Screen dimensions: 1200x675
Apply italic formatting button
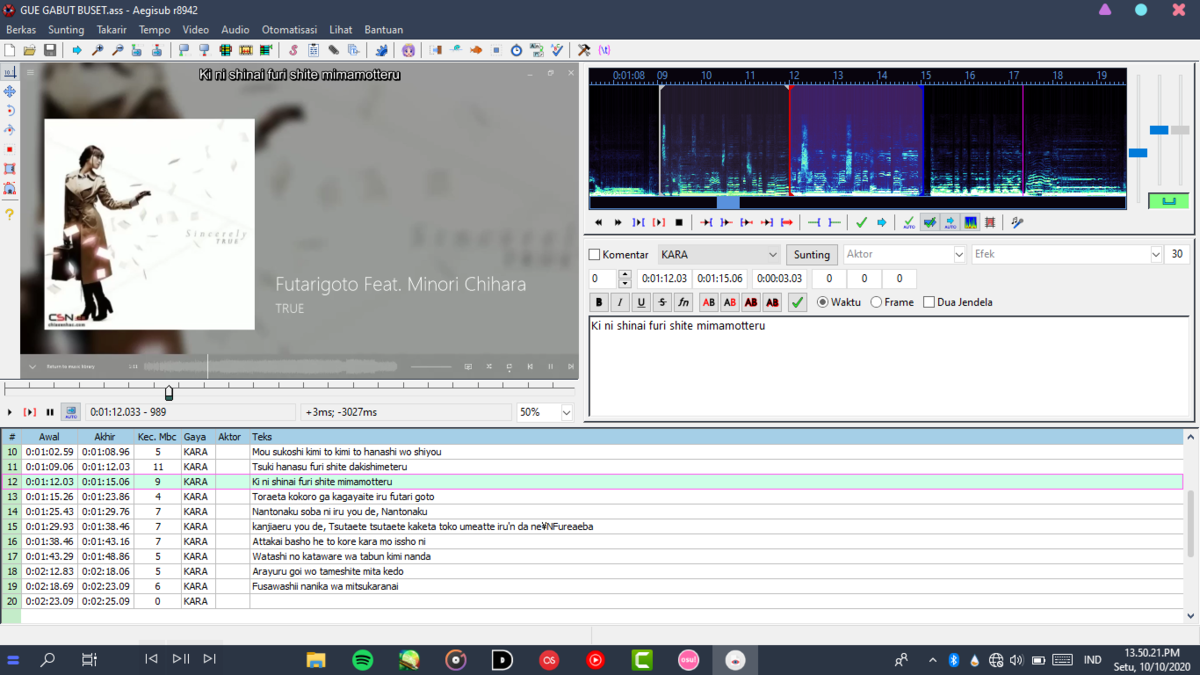(620, 302)
